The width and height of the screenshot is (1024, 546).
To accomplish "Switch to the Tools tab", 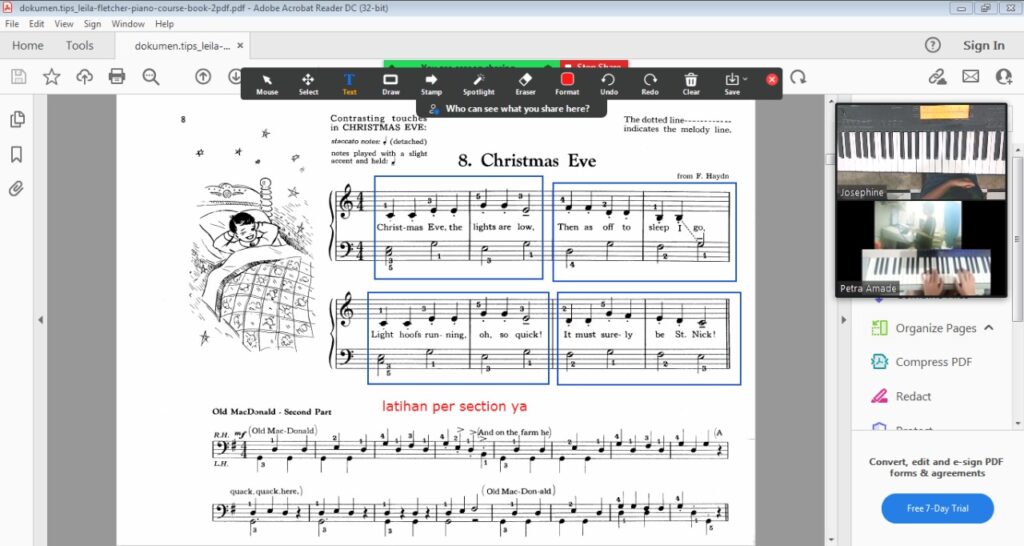I will pyautogui.click(x=80, y=45).
